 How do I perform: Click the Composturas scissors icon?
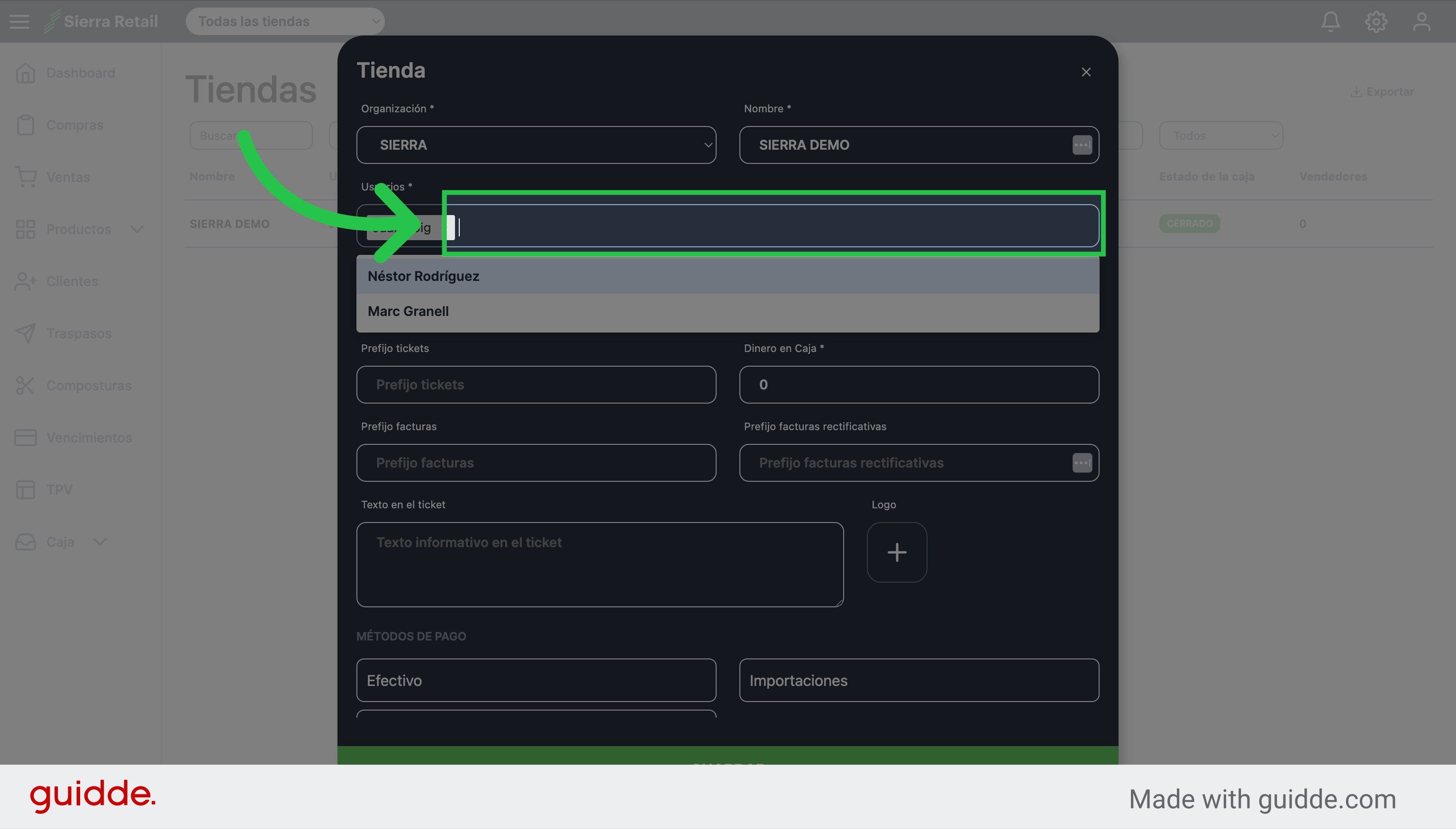pyautogui.click(x=26, y=386)
